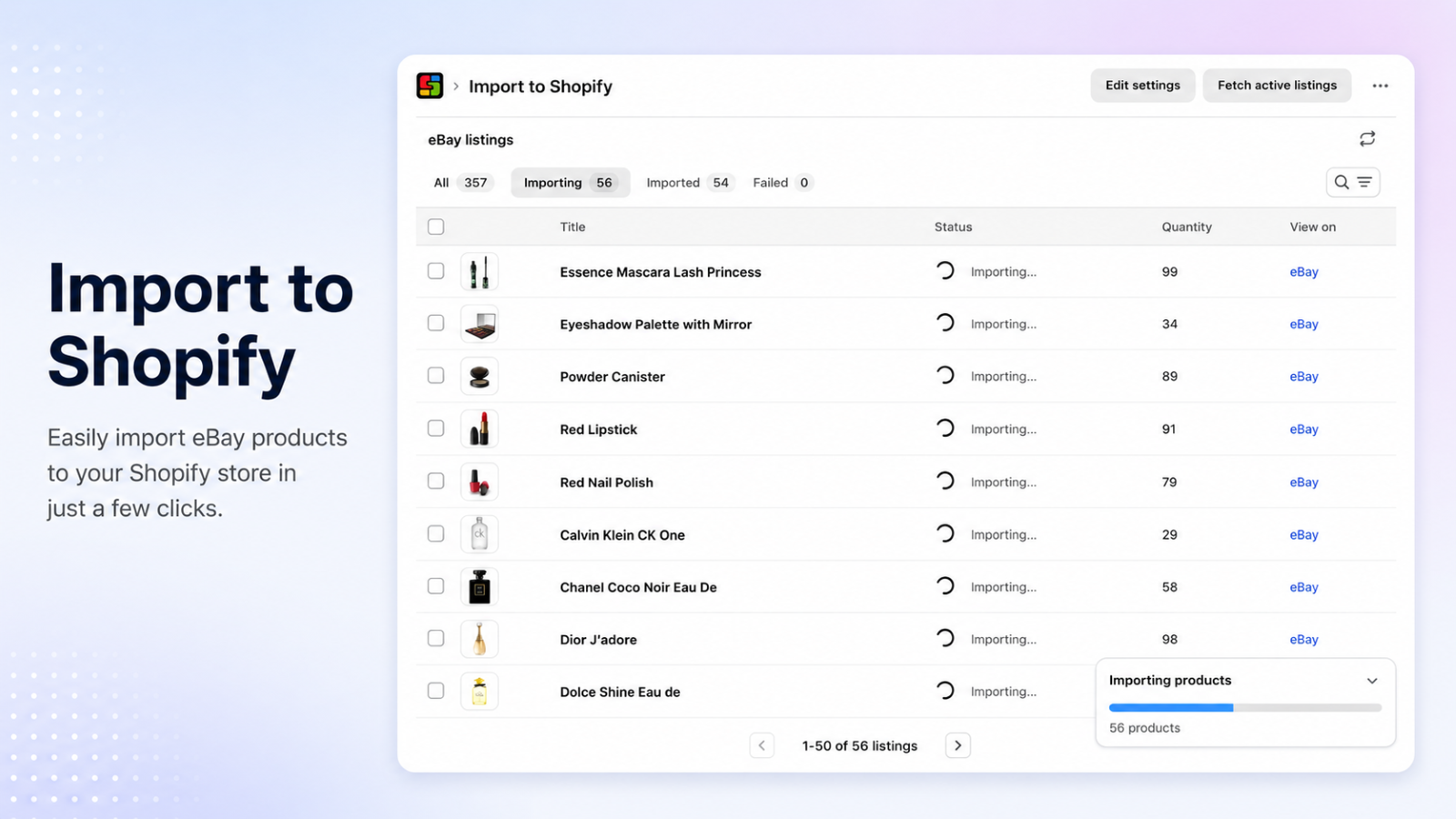The image size is (1456, 819).
Task: Check the Red Nail Polish checkbox
Action: 436,480
